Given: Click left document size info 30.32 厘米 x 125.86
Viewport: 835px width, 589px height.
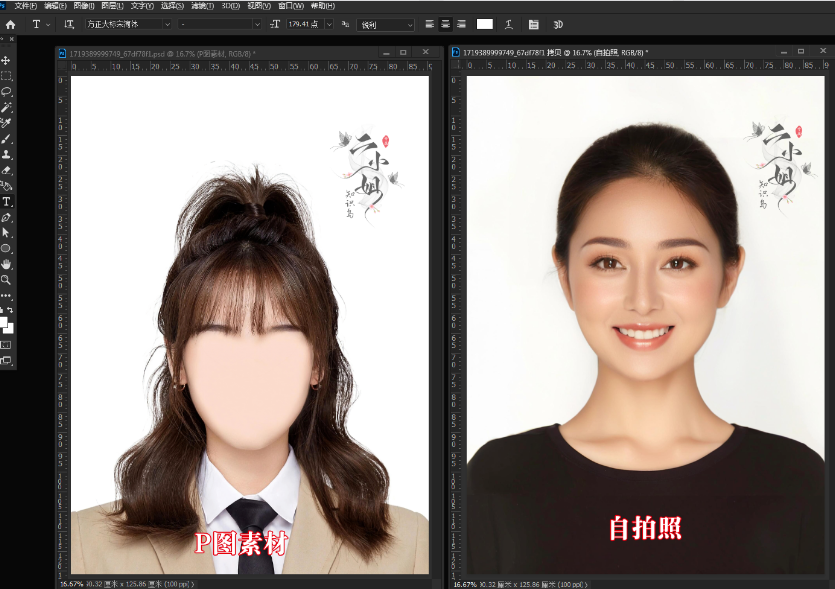Looking at the screenshot, I should 139,584.
